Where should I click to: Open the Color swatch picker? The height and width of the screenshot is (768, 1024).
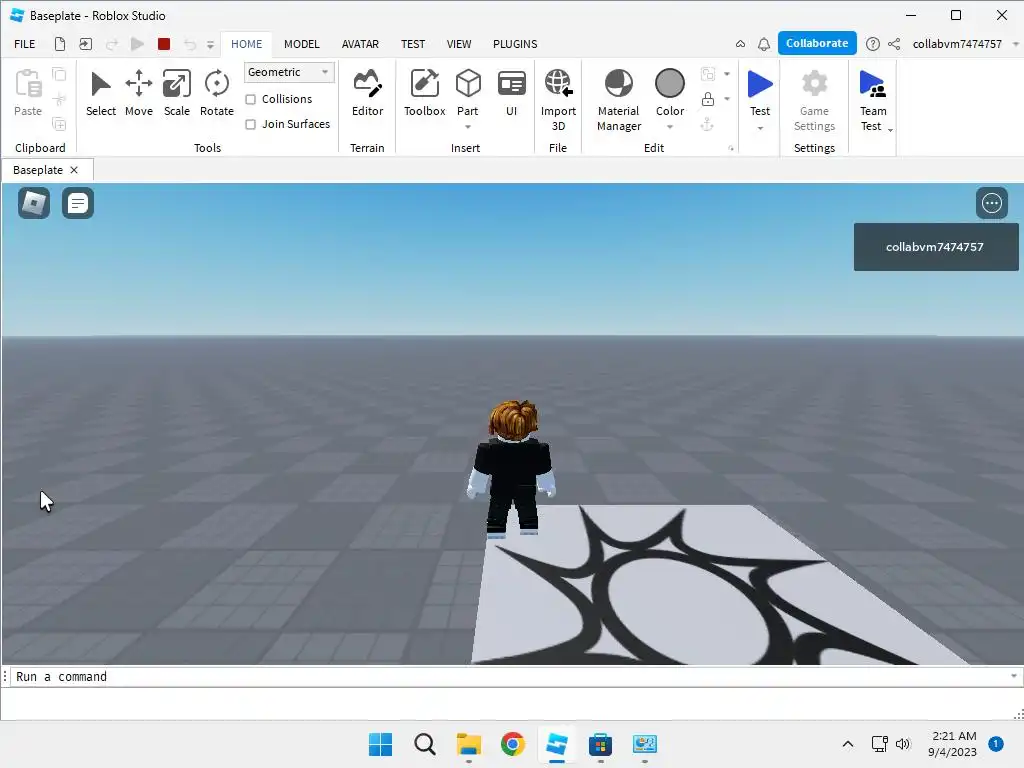(x=669, y=84)
